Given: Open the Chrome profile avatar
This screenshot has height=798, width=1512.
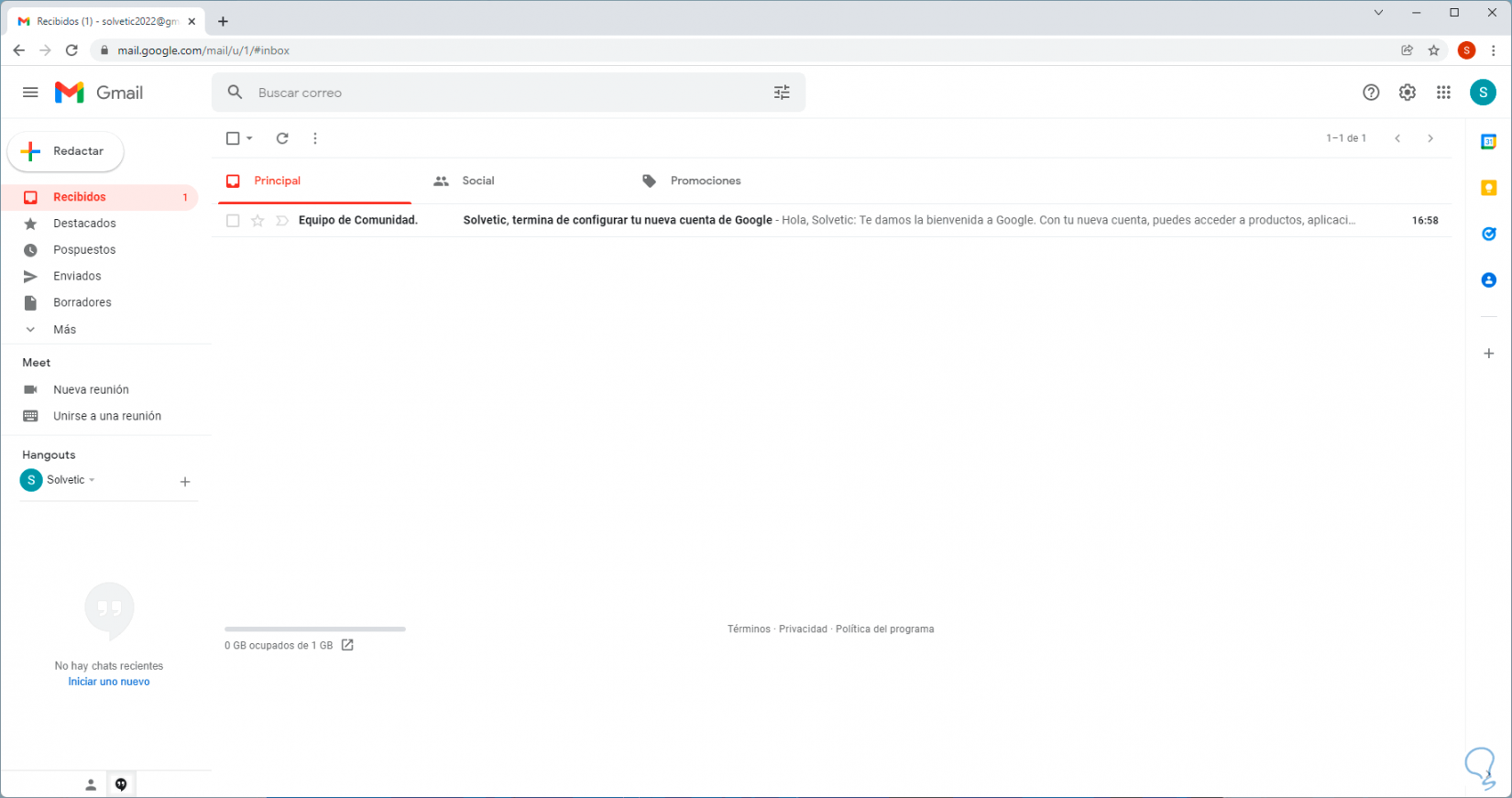Looking at the screenshot, I should [x=1467, y=50].
